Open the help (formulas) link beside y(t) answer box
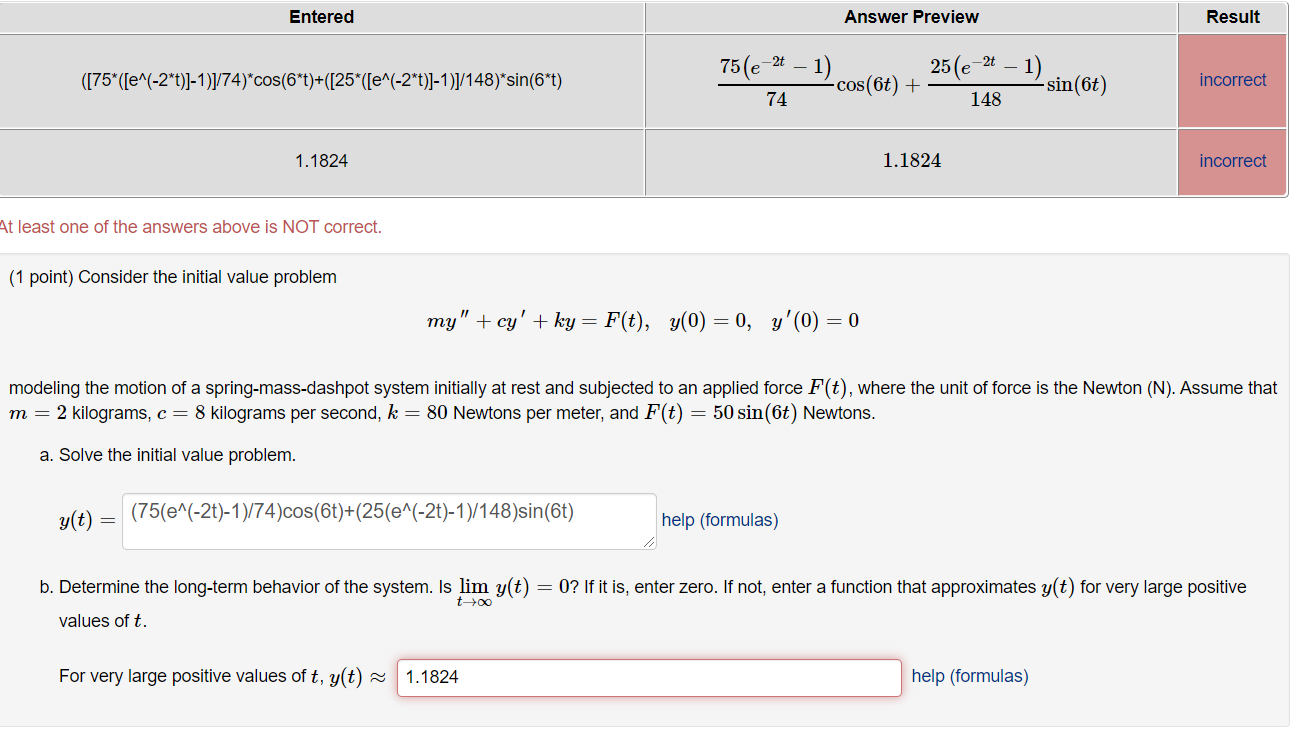Image resolution: width=1305 pixels, height=733 pixels. tap(719, 520)
